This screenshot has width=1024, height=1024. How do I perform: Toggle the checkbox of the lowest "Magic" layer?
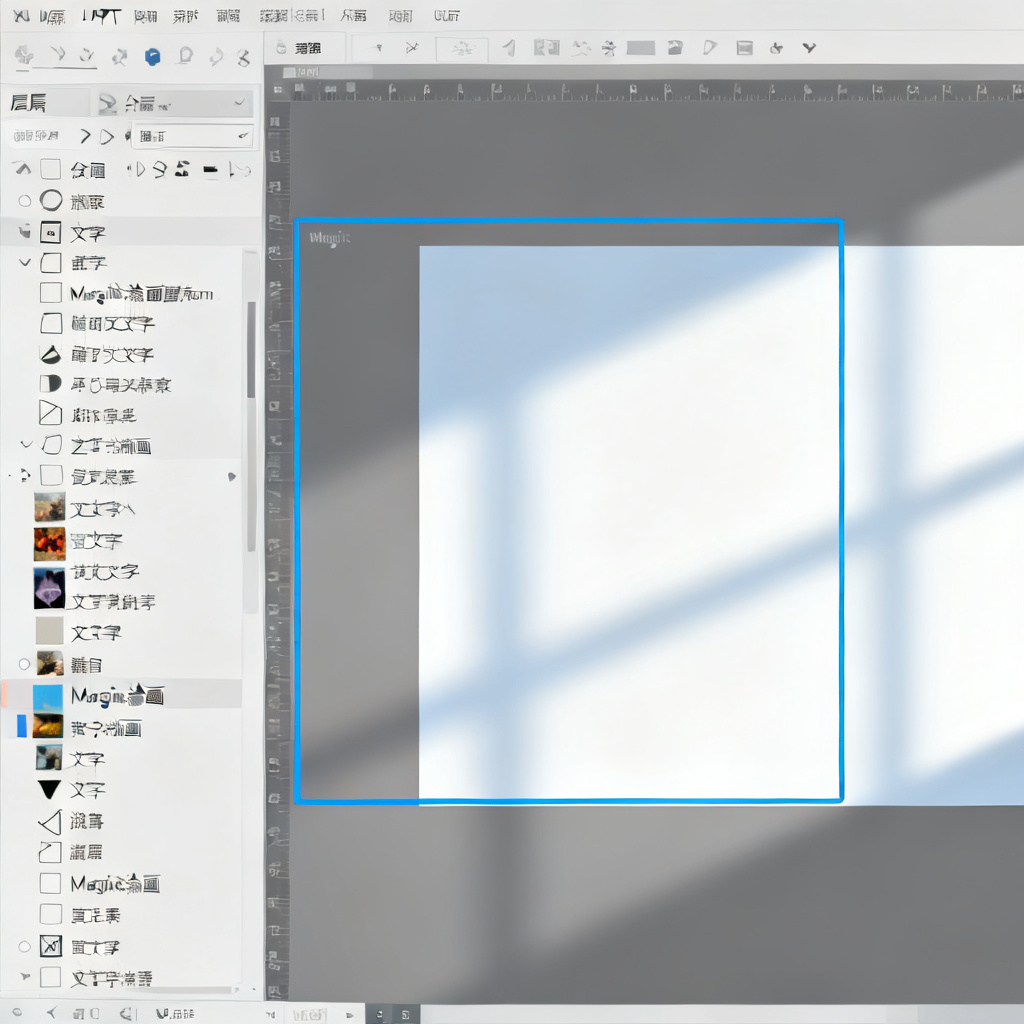tap(50, 884)
